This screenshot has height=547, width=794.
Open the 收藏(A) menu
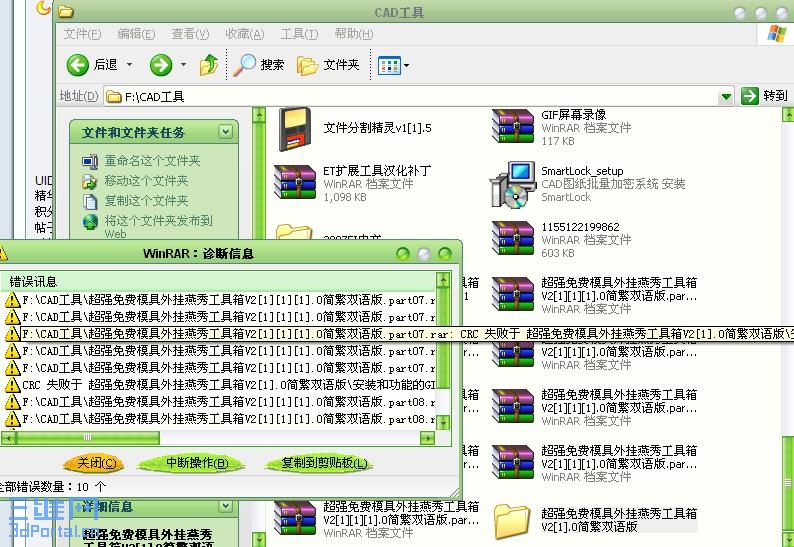point(245,34)
